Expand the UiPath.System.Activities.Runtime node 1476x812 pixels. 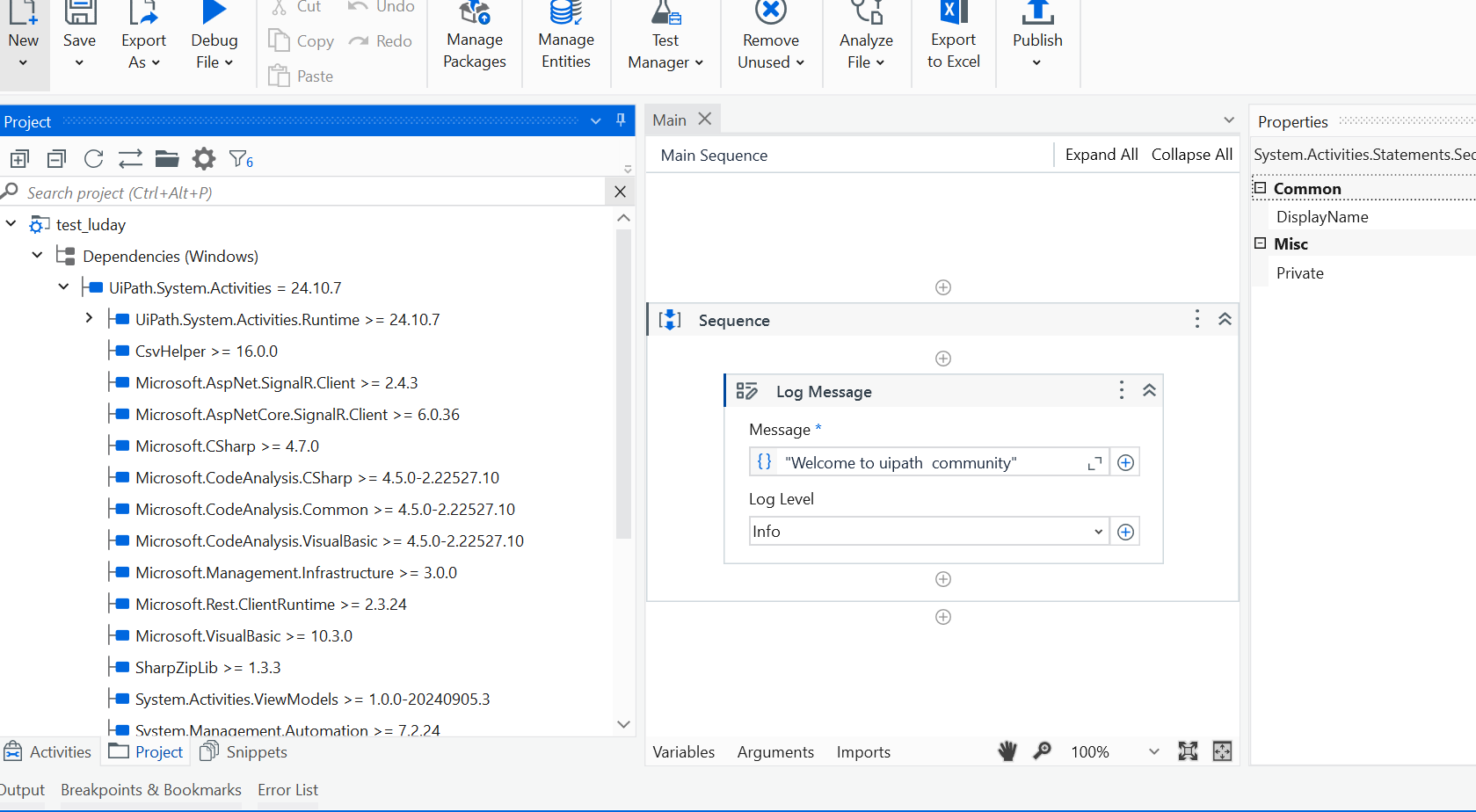click(x=88, y=318)
